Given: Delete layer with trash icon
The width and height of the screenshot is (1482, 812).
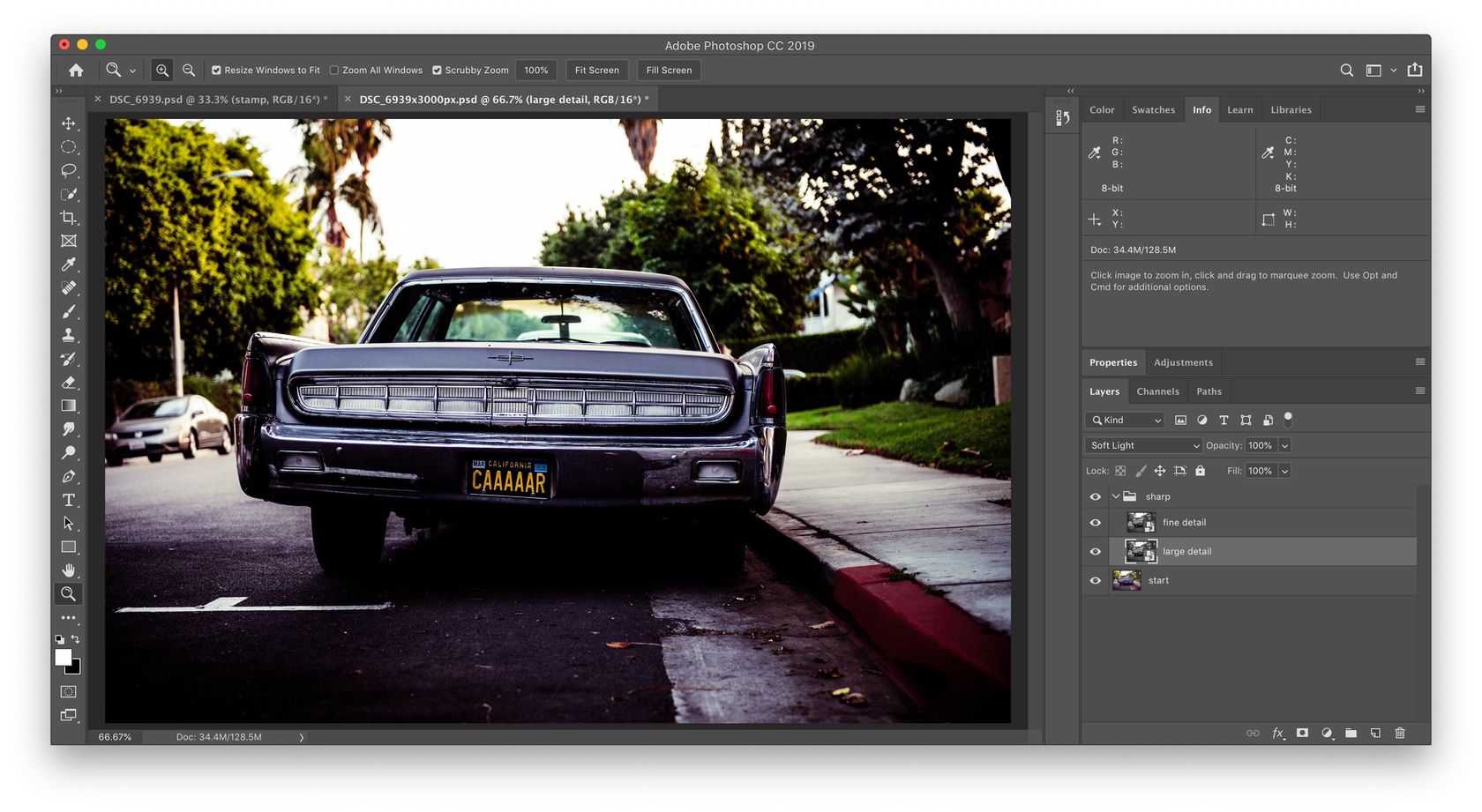Looking at the screenshot, I should click(x=1400, y=734).
